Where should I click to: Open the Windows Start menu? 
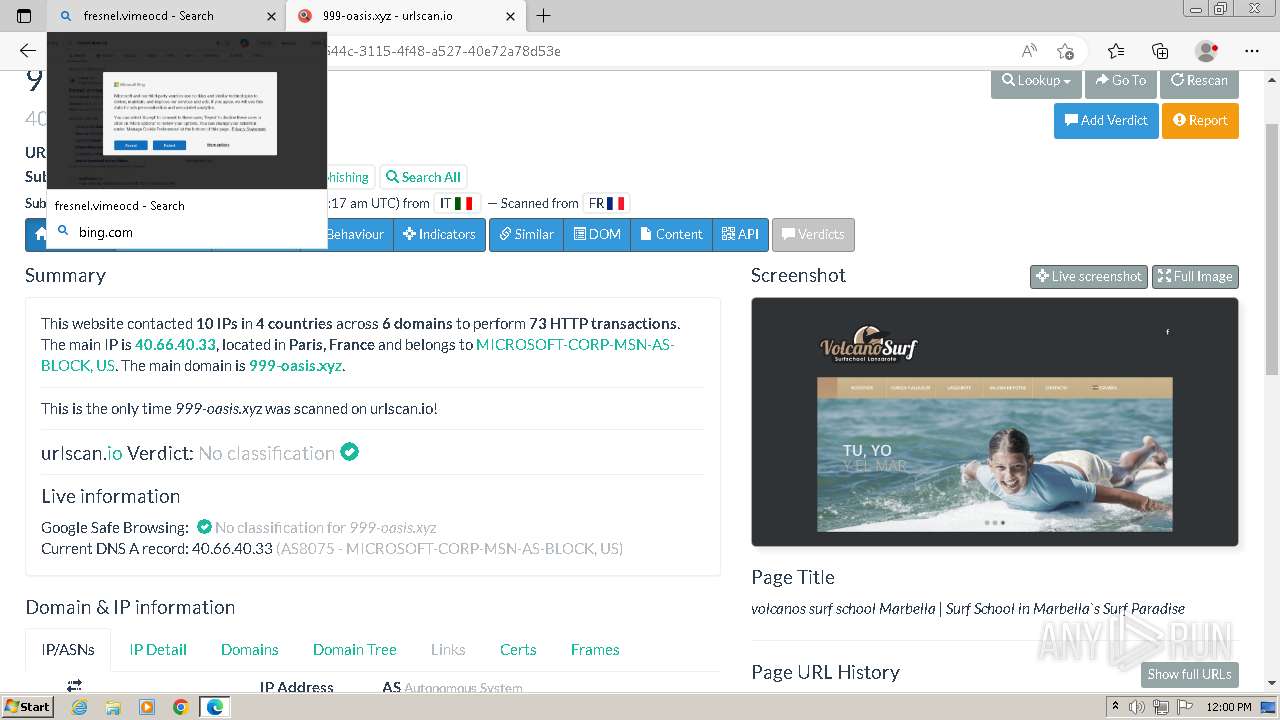click(x=27, y=706)
